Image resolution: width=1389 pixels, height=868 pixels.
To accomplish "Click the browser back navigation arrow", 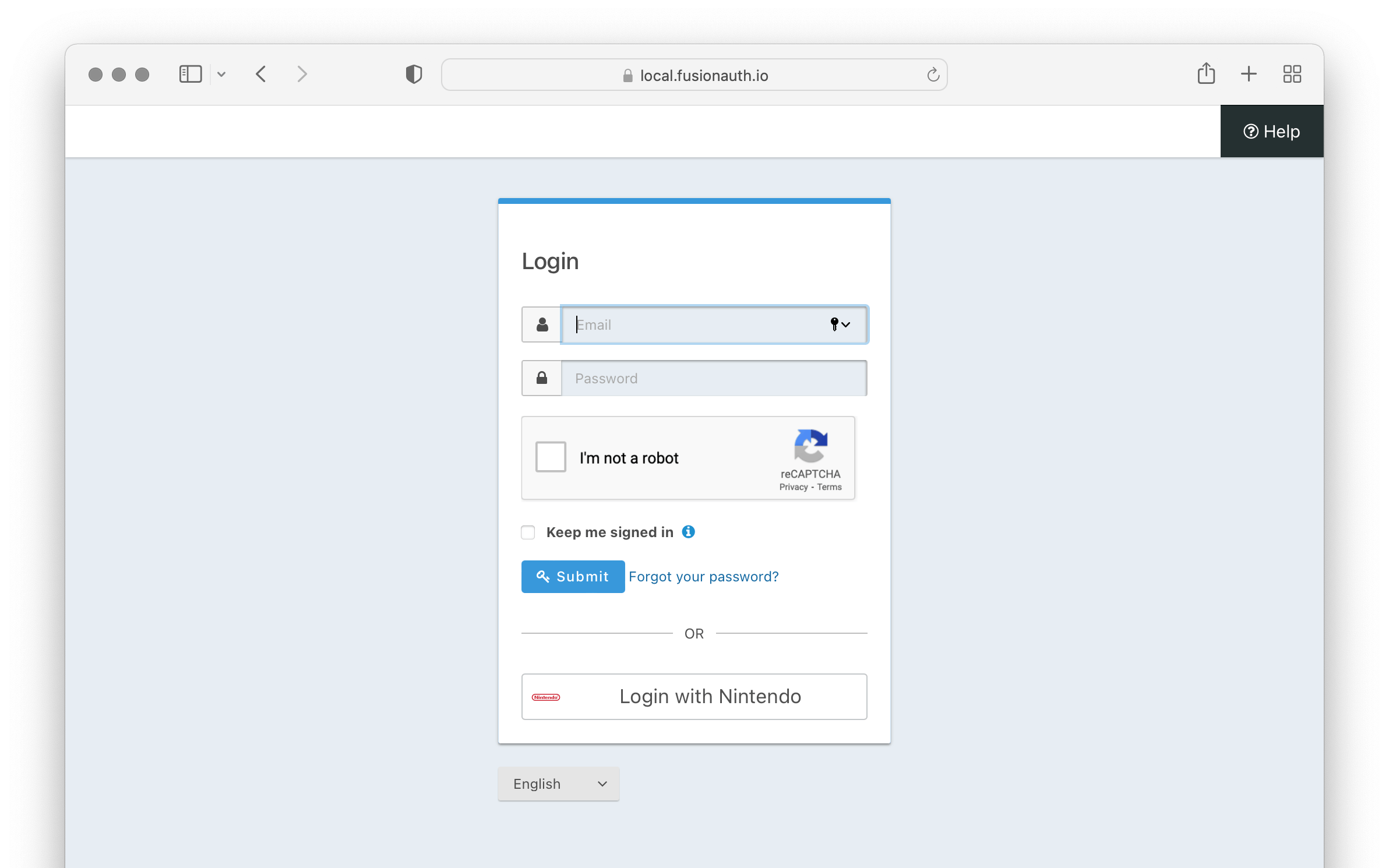I will pyautogui.click(x=262, y=74).
